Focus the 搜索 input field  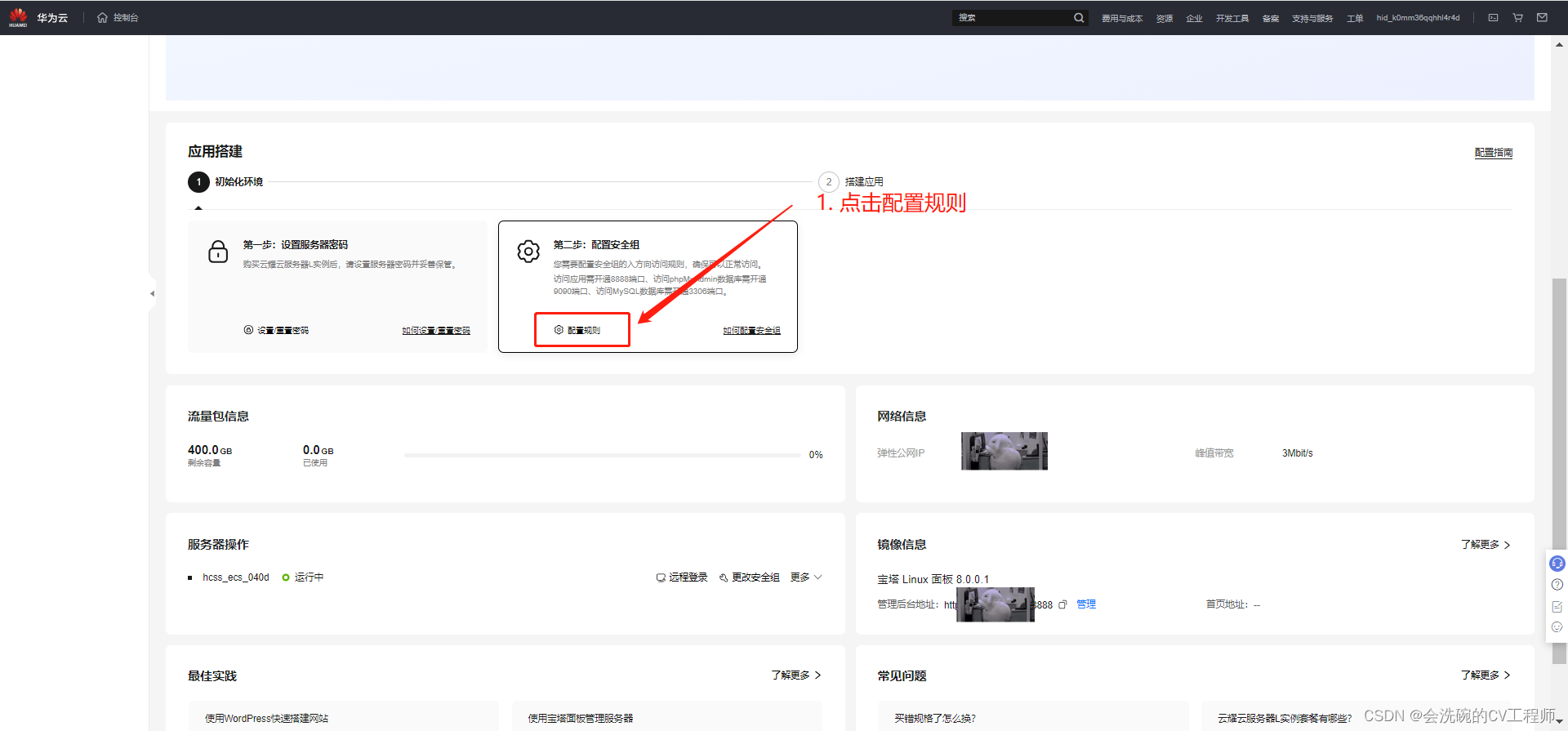pos(1013,18)
